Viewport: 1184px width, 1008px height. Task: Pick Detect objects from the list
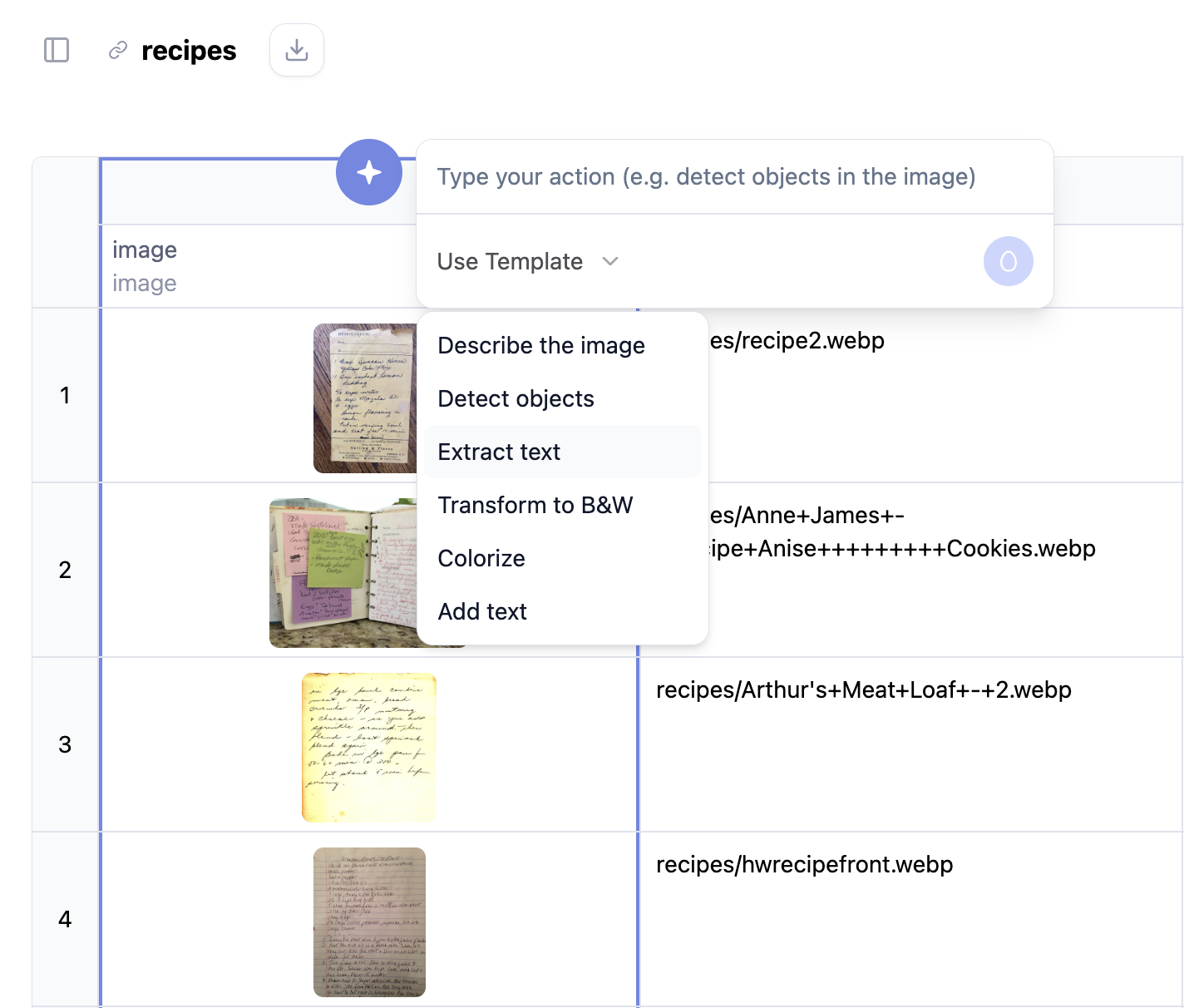click(516, 398)
